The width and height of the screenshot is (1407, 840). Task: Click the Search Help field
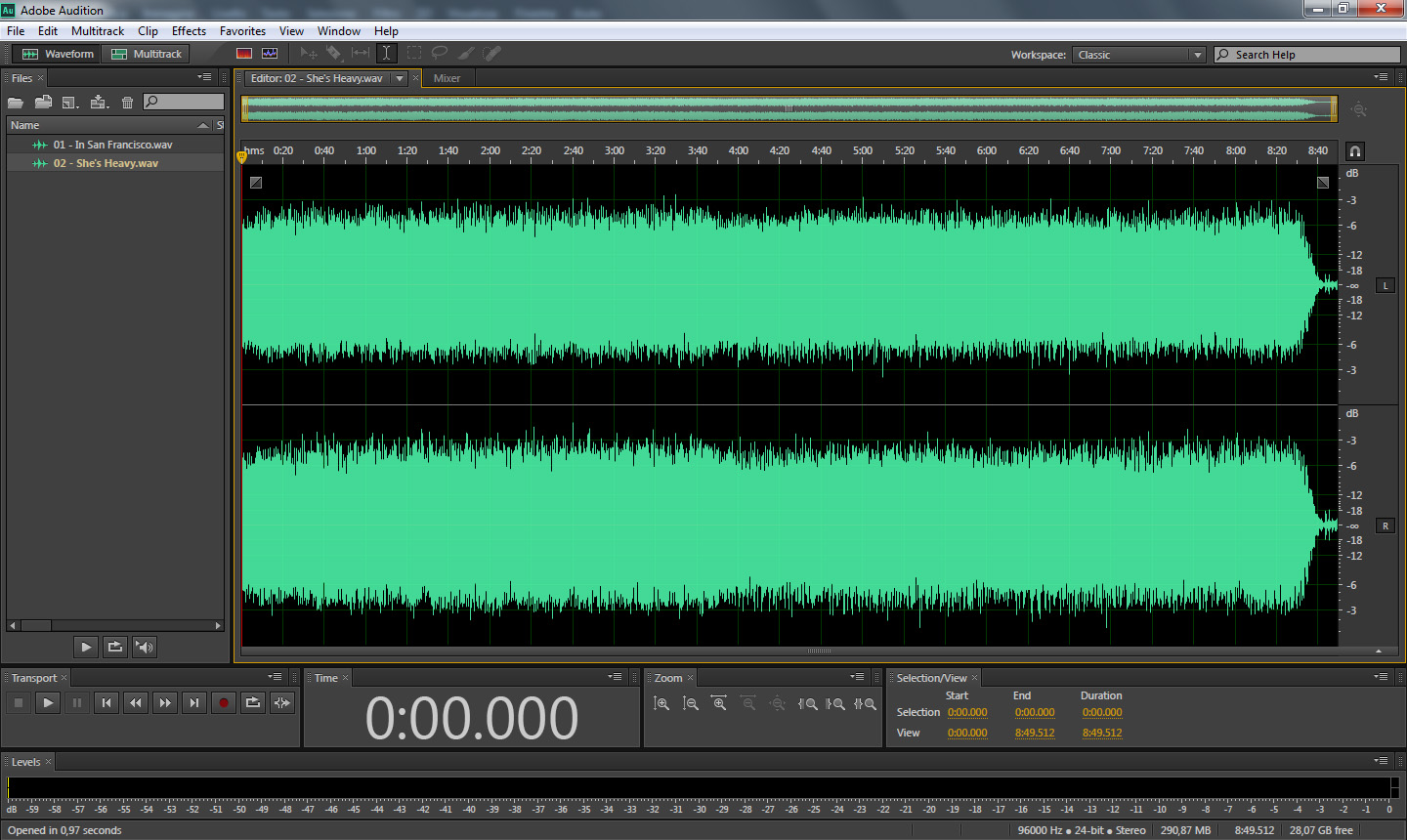point(1307,55)
